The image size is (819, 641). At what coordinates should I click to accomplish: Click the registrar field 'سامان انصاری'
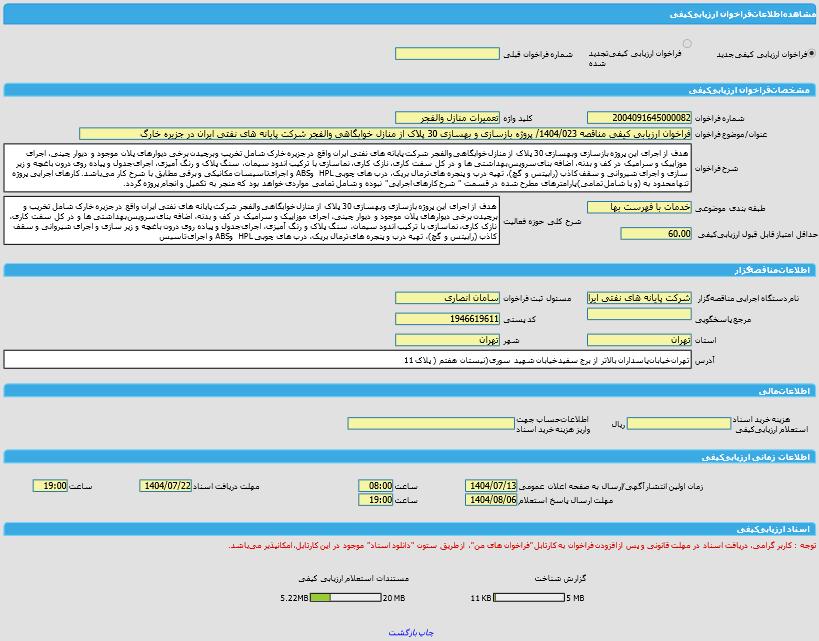[x=446, y=298]
